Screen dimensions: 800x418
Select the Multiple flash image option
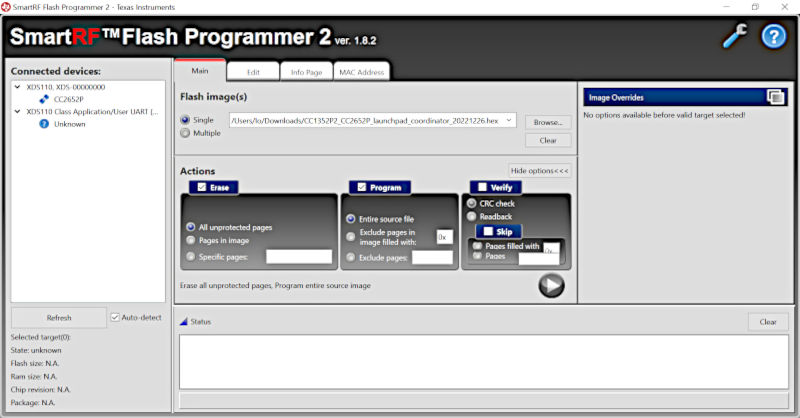[x=185, y=133]
